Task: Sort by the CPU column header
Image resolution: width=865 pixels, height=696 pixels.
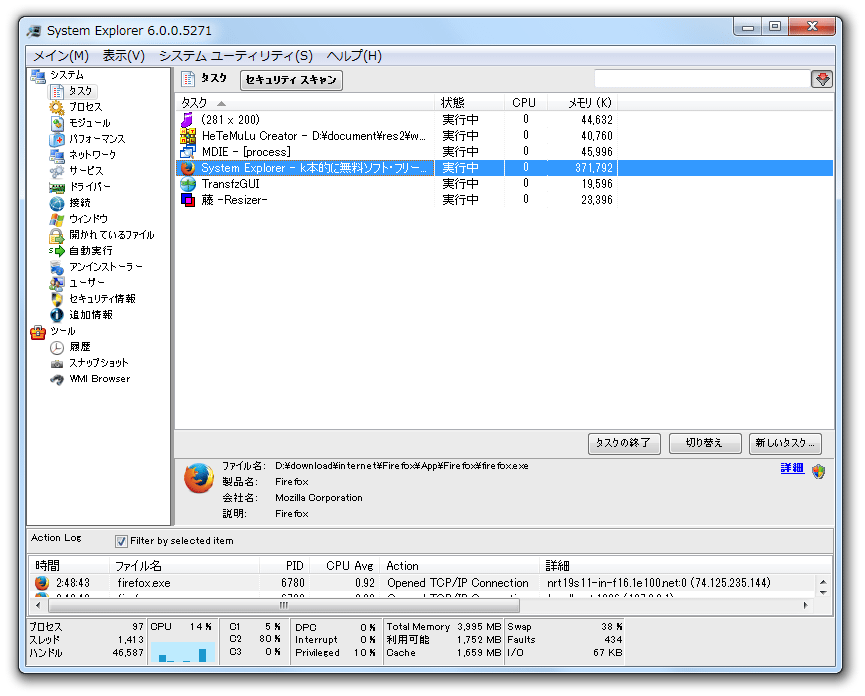Action: 526,103
